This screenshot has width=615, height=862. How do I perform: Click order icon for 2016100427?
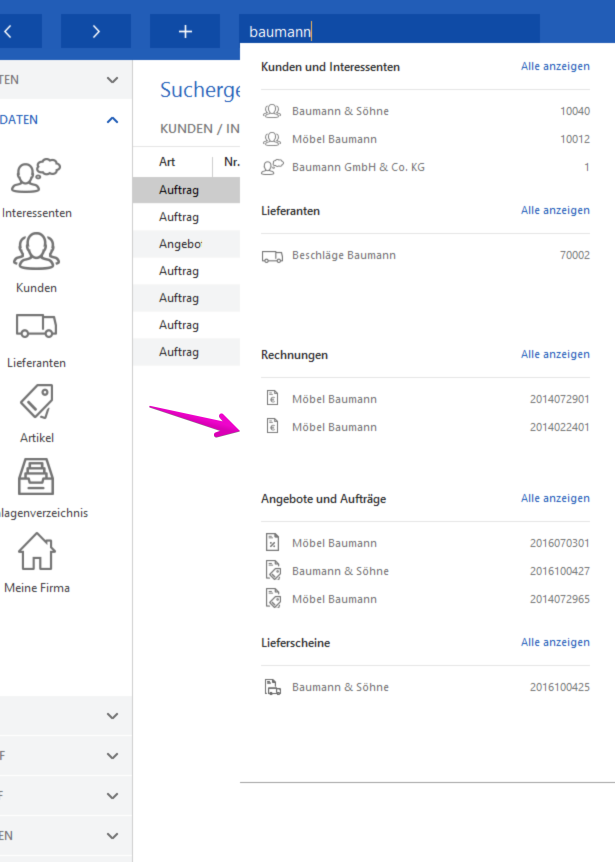pyautogui.click(x=273, y=570)
